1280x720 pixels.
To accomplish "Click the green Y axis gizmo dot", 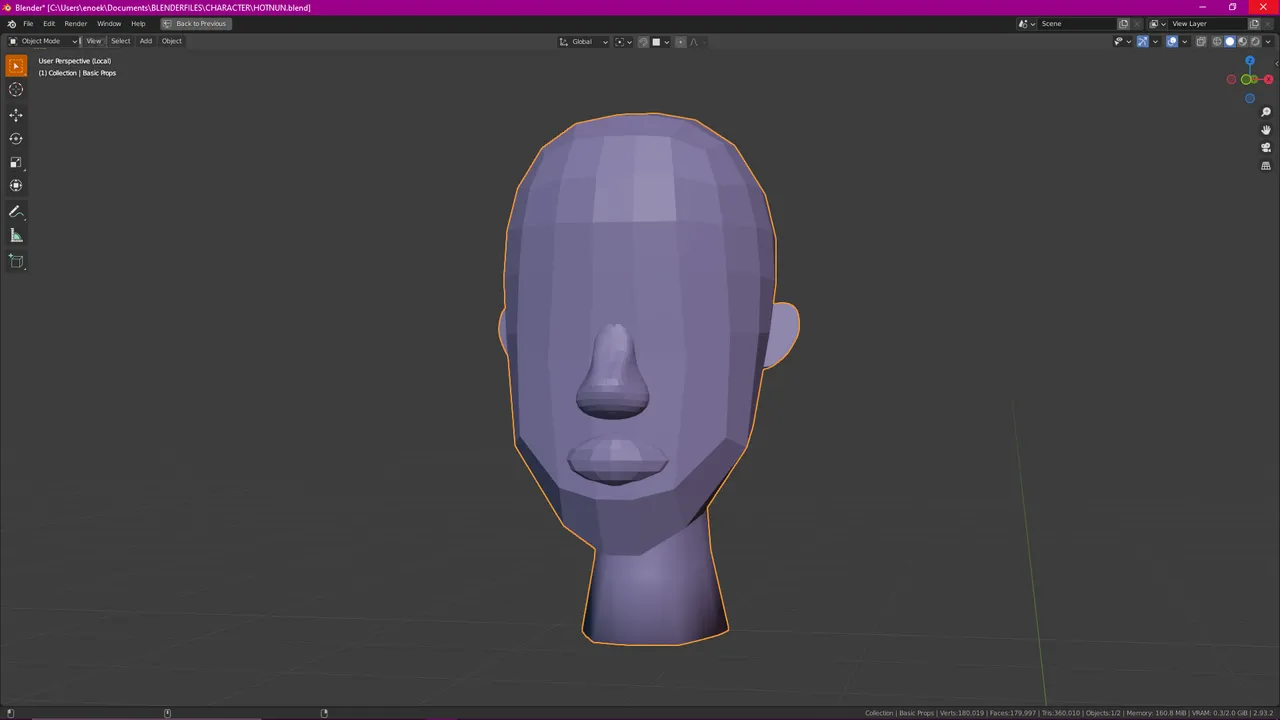I will tap(1247, 80).
